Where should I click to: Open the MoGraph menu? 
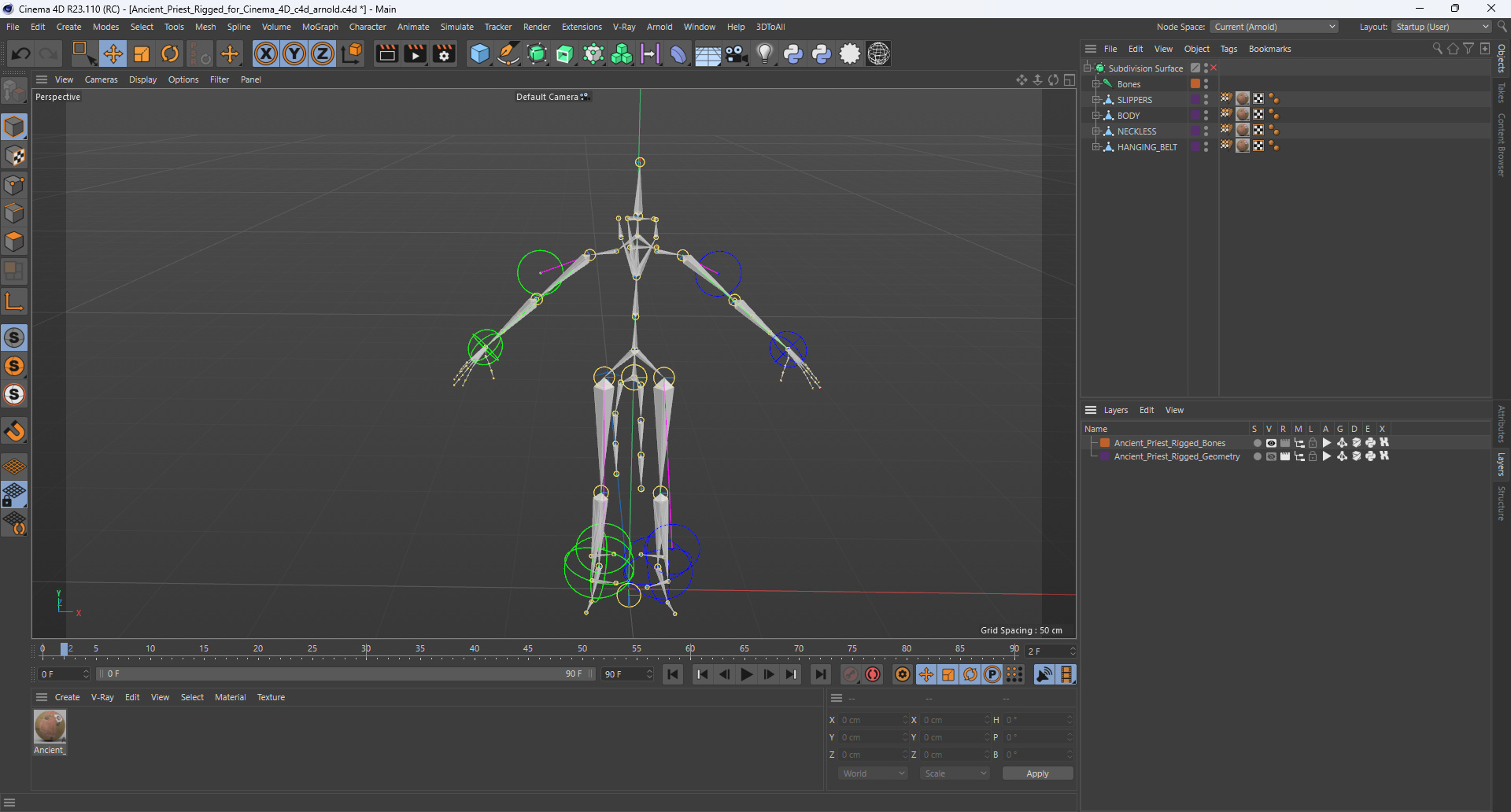320,27
